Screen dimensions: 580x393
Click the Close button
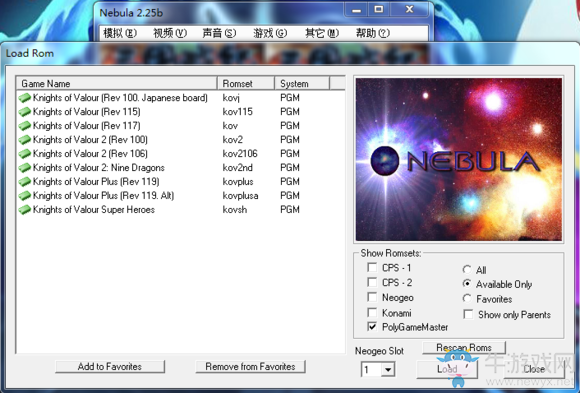[x=534, y=369]
